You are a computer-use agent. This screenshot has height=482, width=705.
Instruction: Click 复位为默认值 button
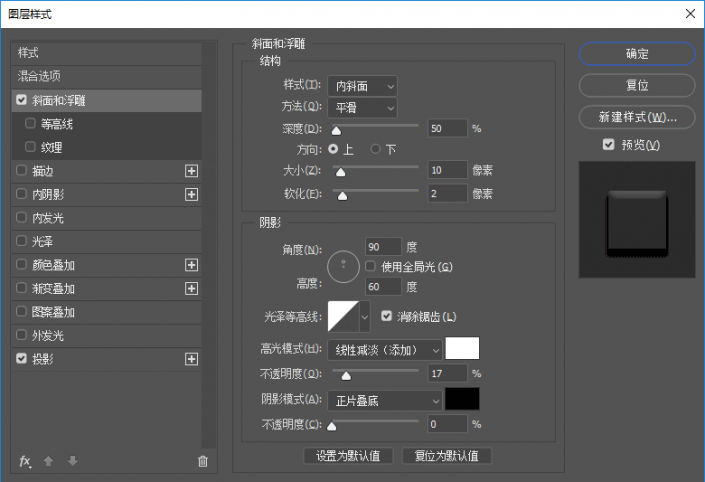click(x=446, y=456)
